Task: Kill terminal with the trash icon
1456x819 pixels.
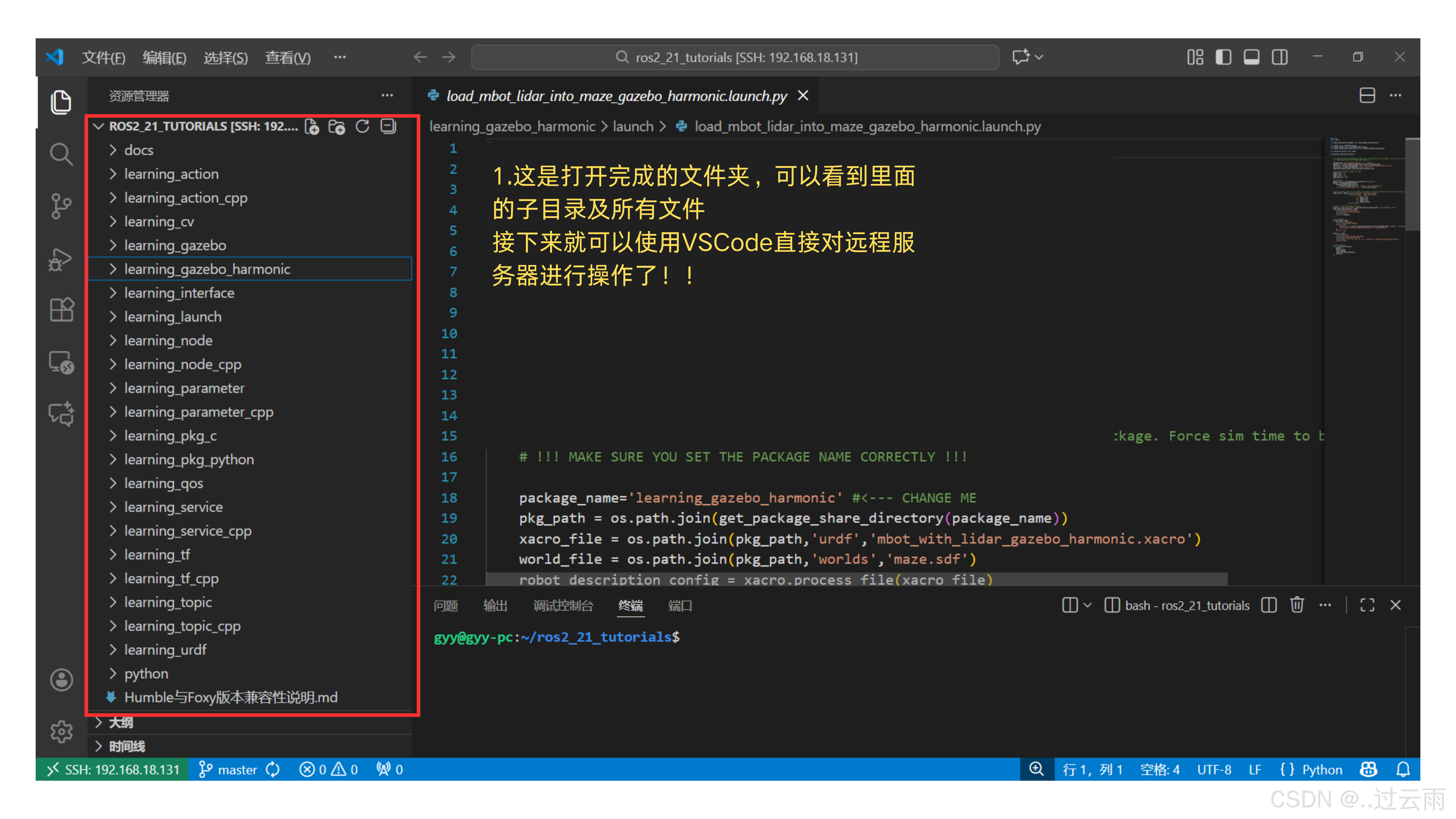Action: click(1297, 605)
